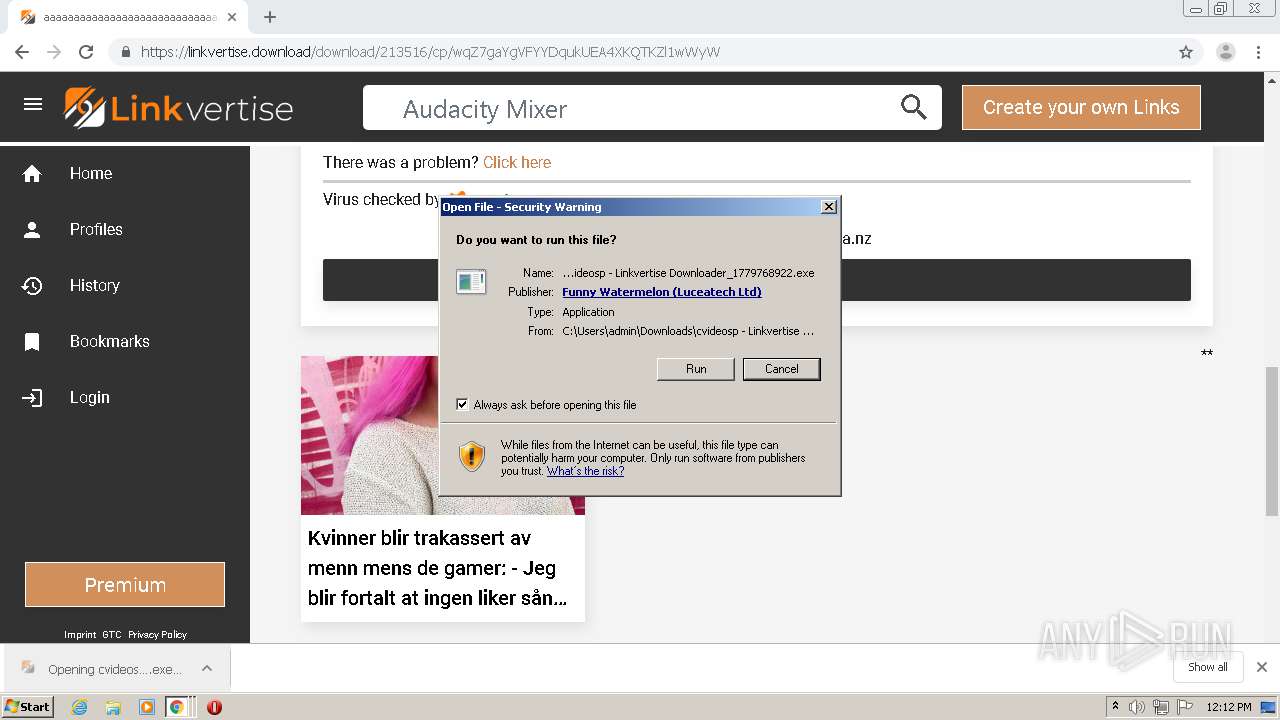Screen dimensions: 1280x720
Task: Select Home in the sidebar
Action: click(91, 174)
